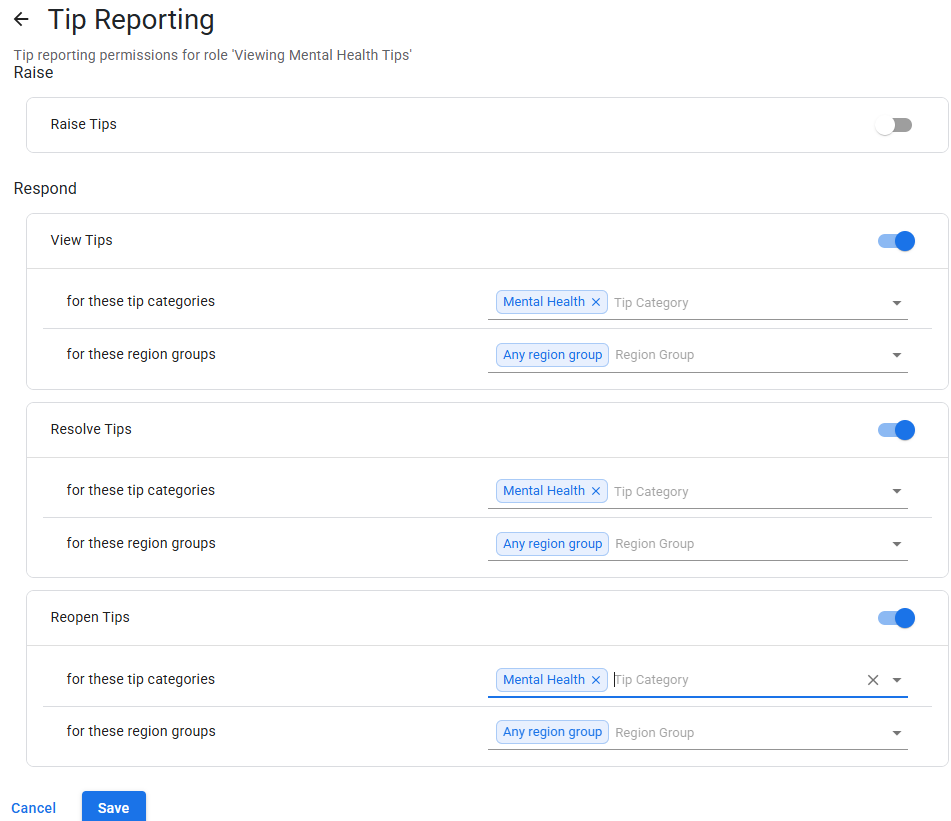Click the View Tips label
Screen dimensions: 951x821
pos(81,240)
